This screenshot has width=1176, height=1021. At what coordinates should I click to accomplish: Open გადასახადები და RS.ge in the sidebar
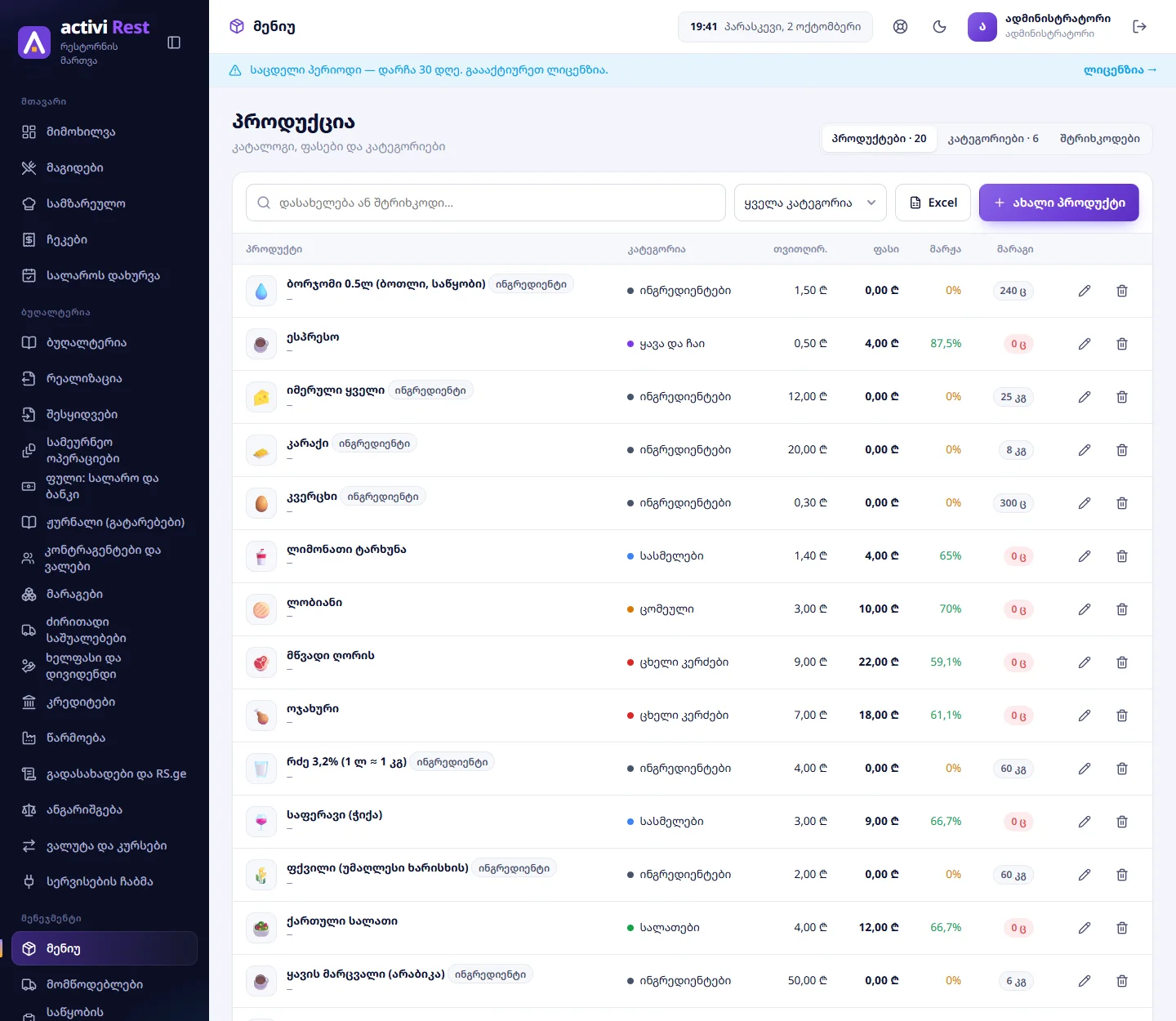click(105, 774)
